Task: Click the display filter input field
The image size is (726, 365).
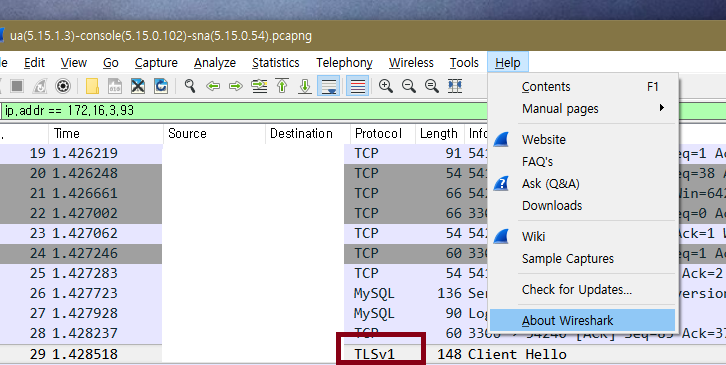Action: pos(244,111)
